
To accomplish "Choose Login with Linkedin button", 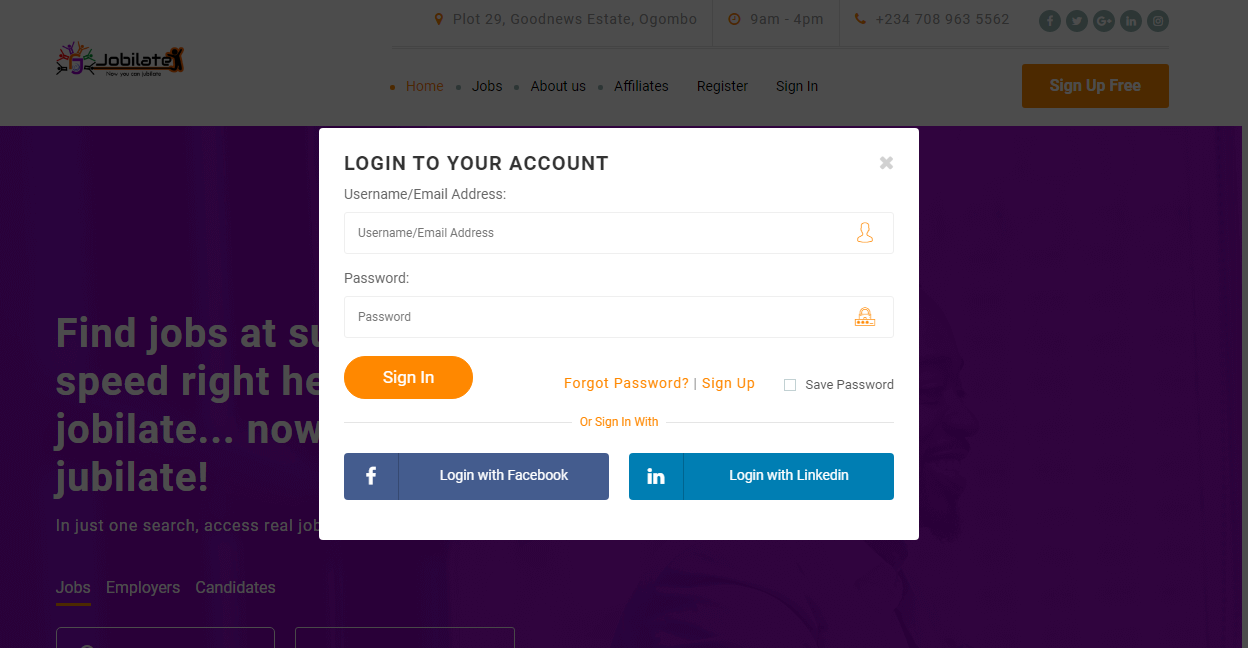I will pyautogui.click(x=761, y=476).
